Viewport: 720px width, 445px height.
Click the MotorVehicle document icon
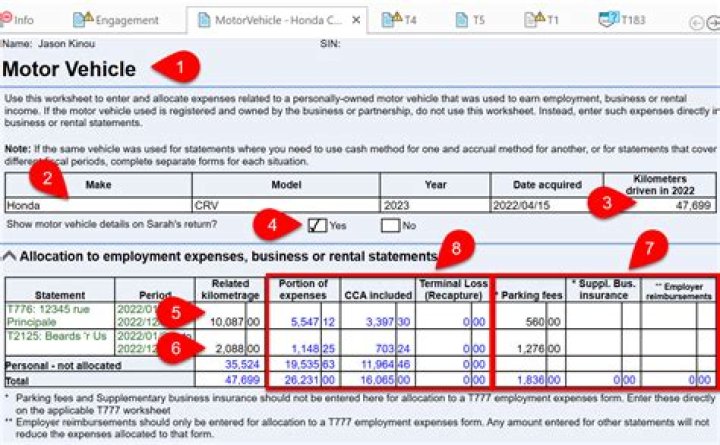click(205, 20)
